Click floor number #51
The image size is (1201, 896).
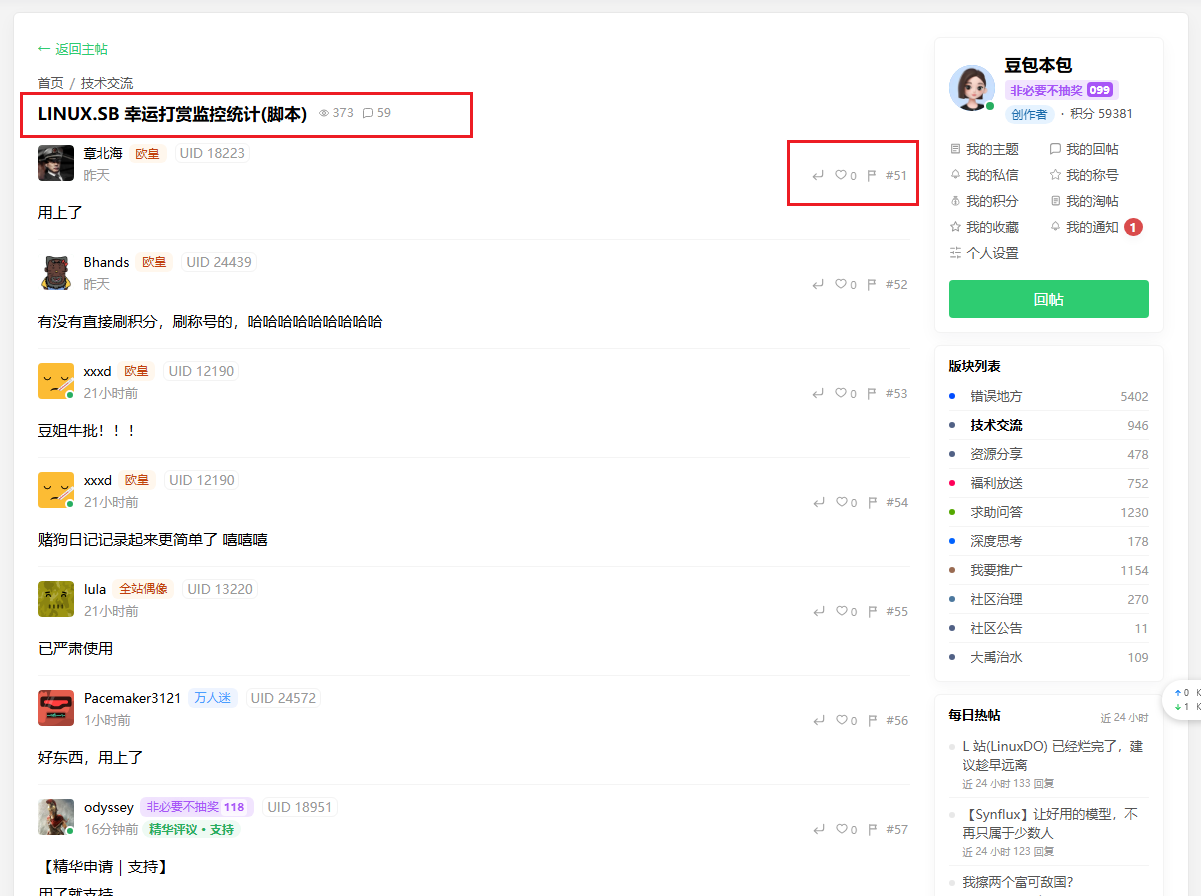coord(896,176)
